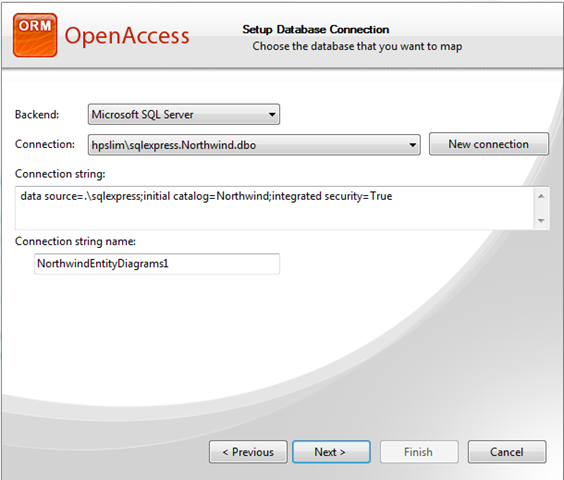Click the New connection button
This screenshot has height=480, width=564.
(489, 144)
